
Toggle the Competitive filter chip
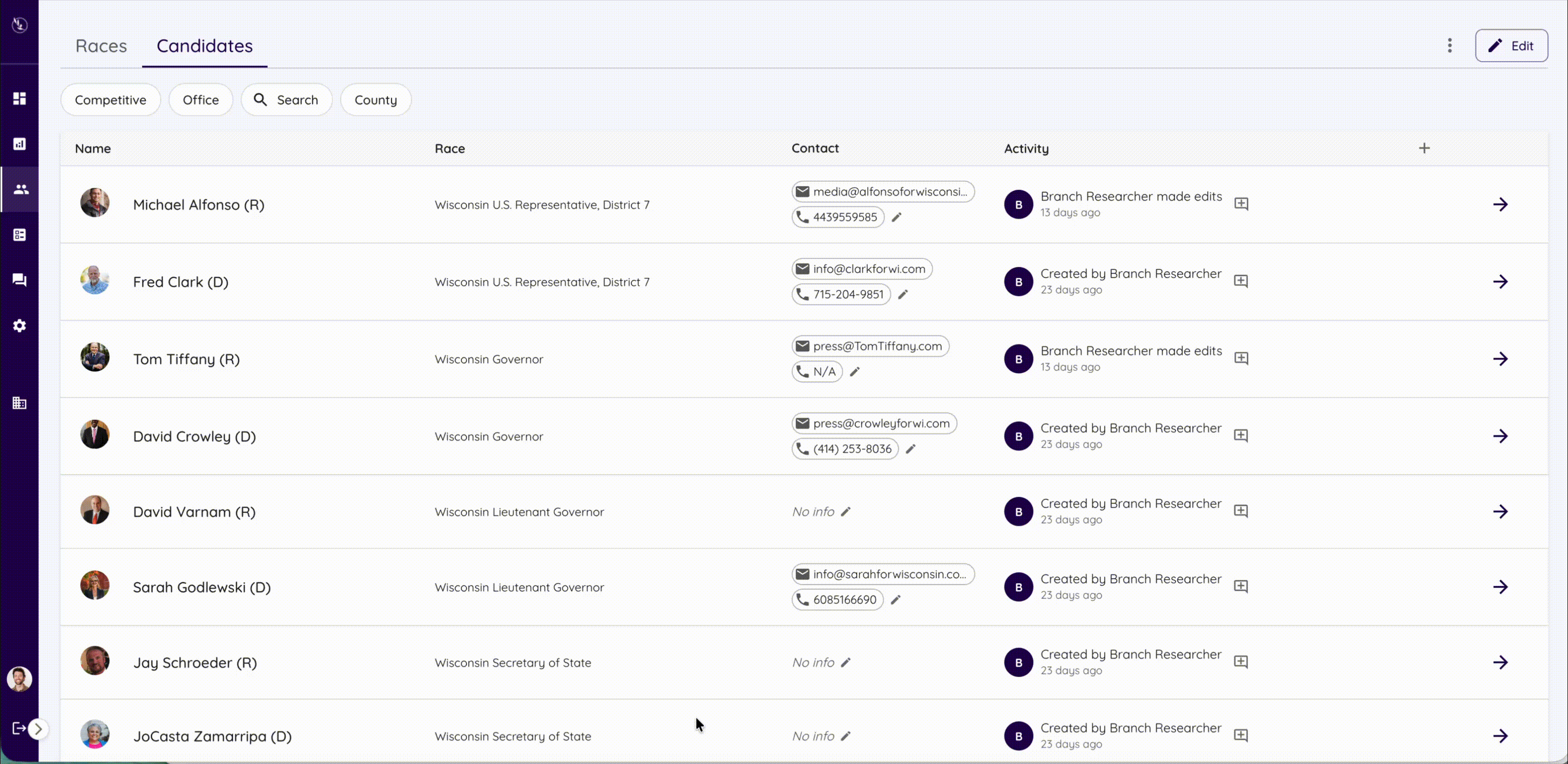coord(110,100)
